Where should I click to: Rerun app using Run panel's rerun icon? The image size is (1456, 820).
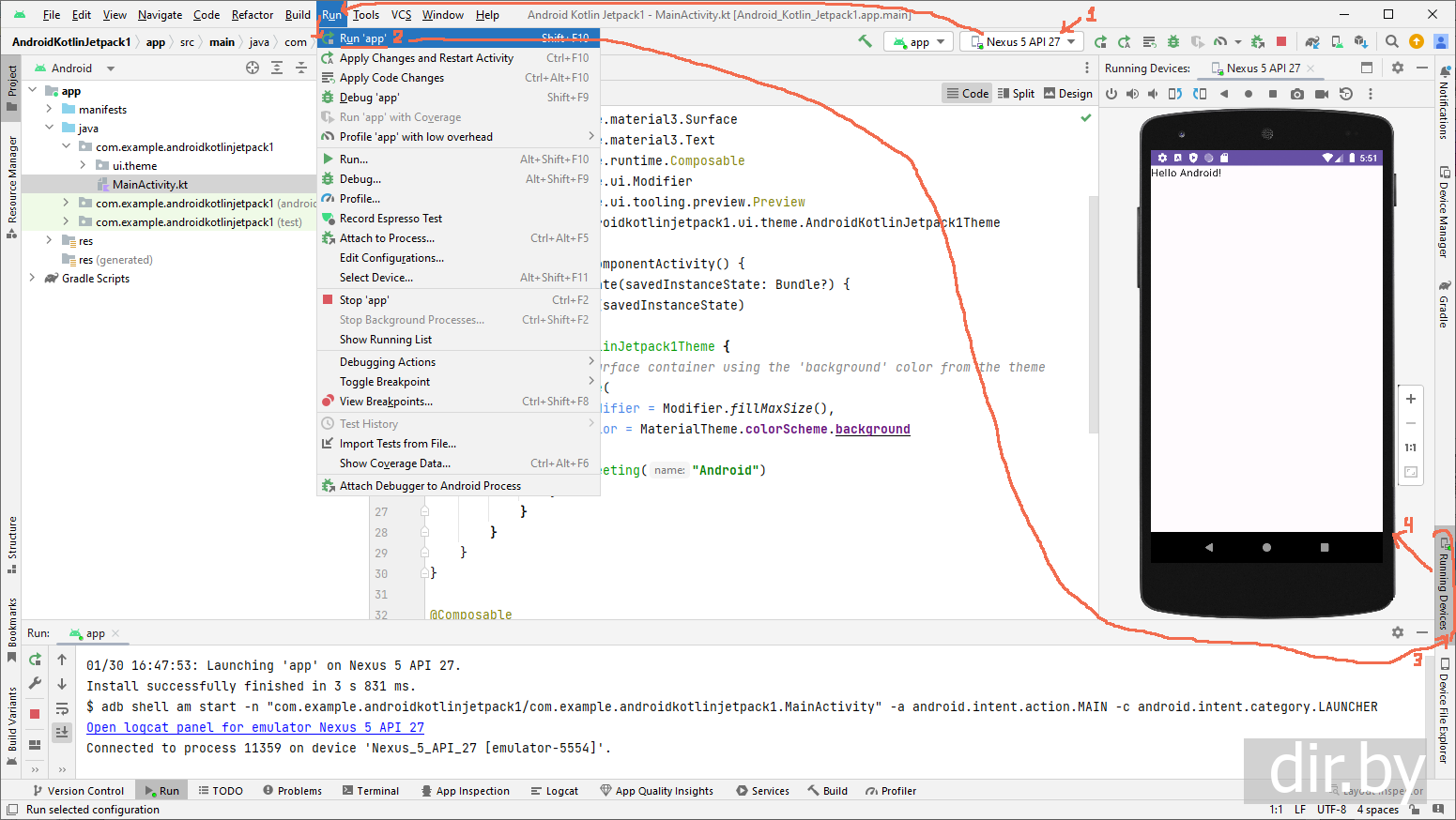[35, 660]
